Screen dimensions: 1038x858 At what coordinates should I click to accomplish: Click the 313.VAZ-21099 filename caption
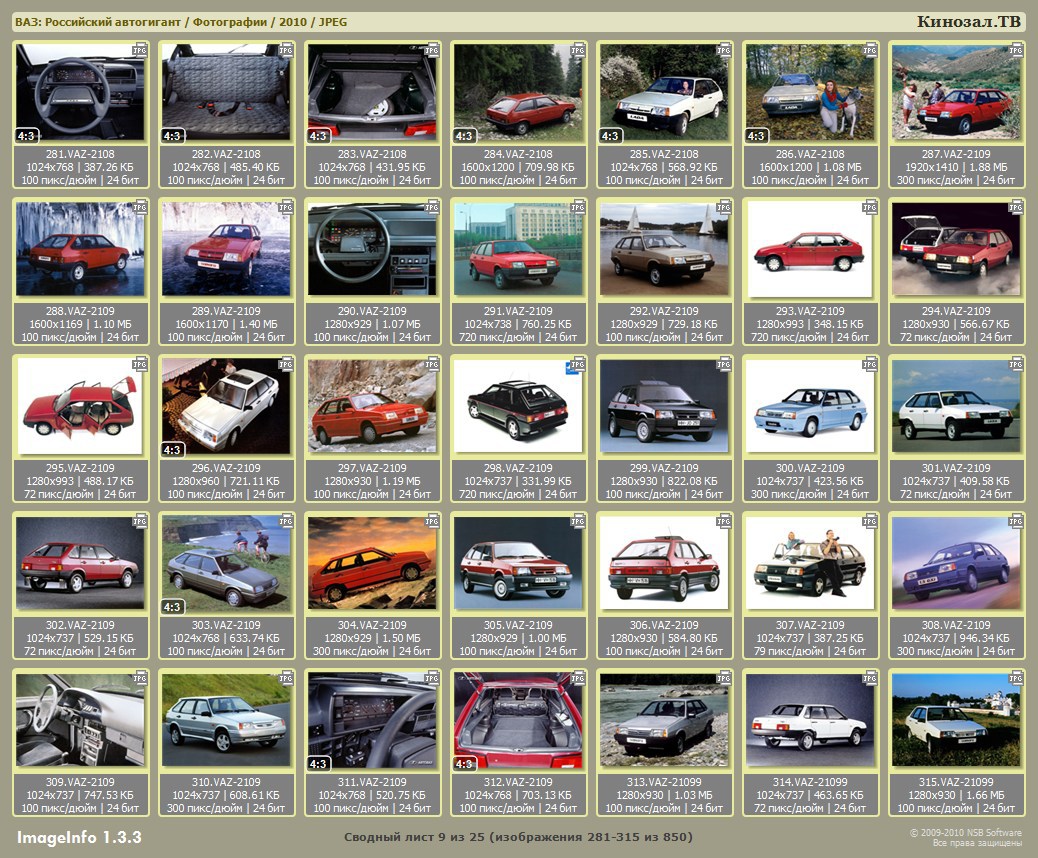(x=663, y=782)
